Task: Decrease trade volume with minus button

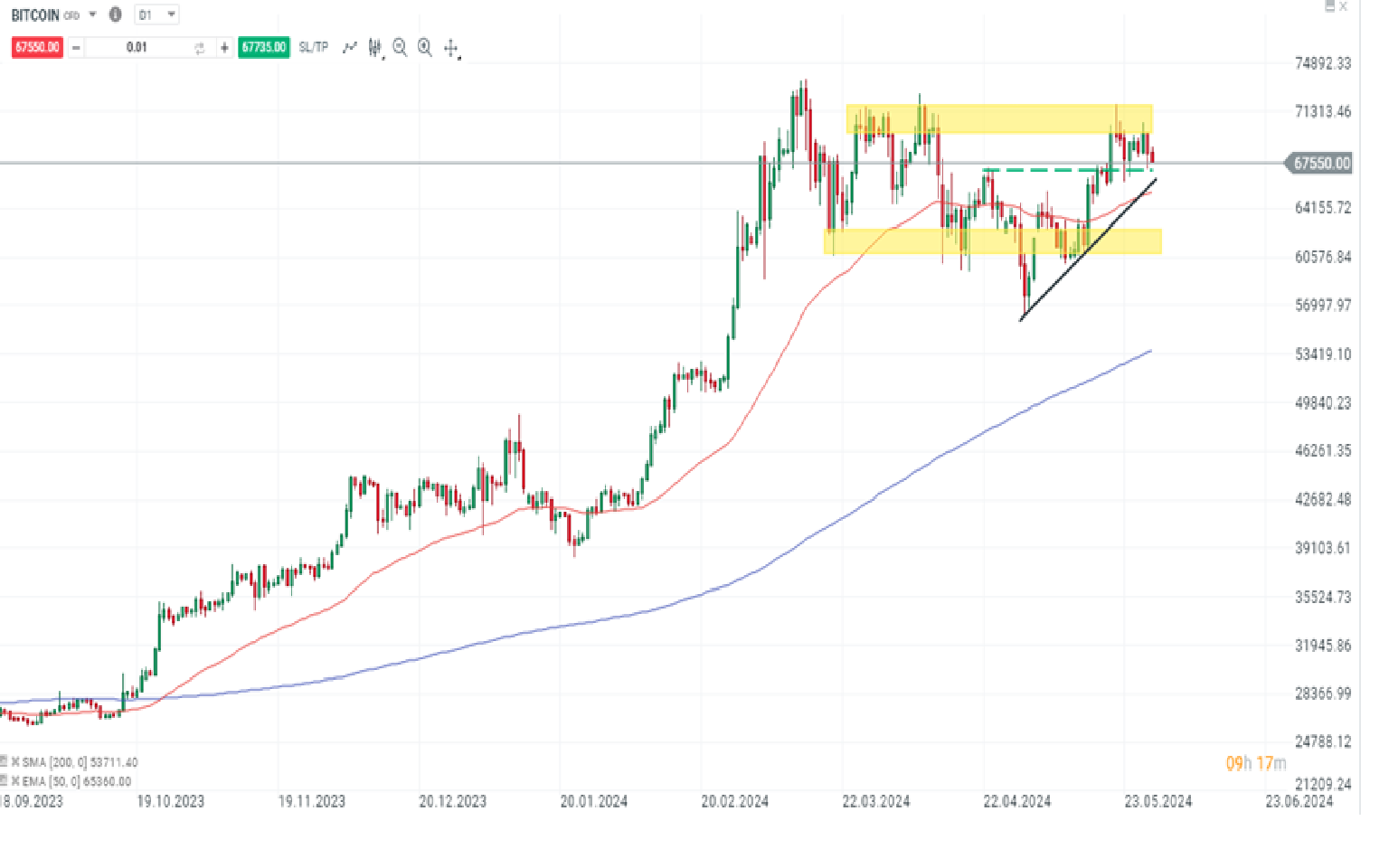Action: point(76,47)
